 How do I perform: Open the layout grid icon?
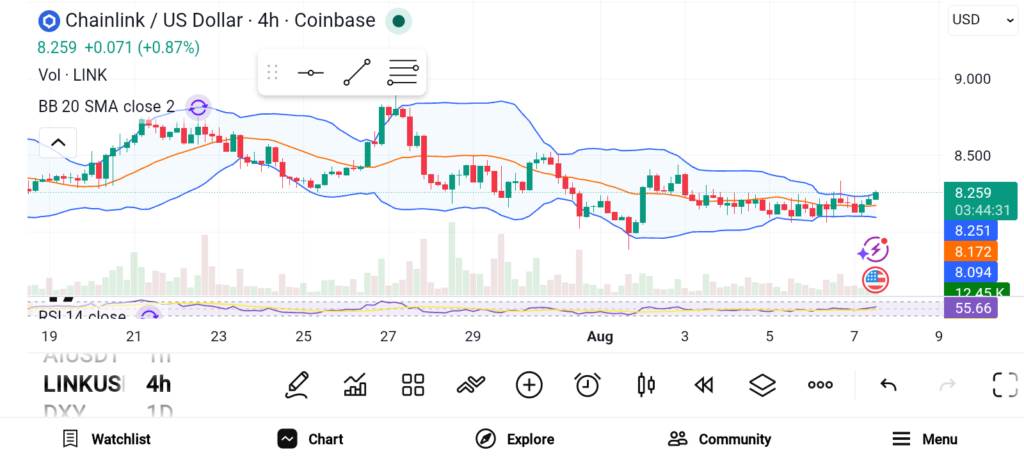point(413,385)
